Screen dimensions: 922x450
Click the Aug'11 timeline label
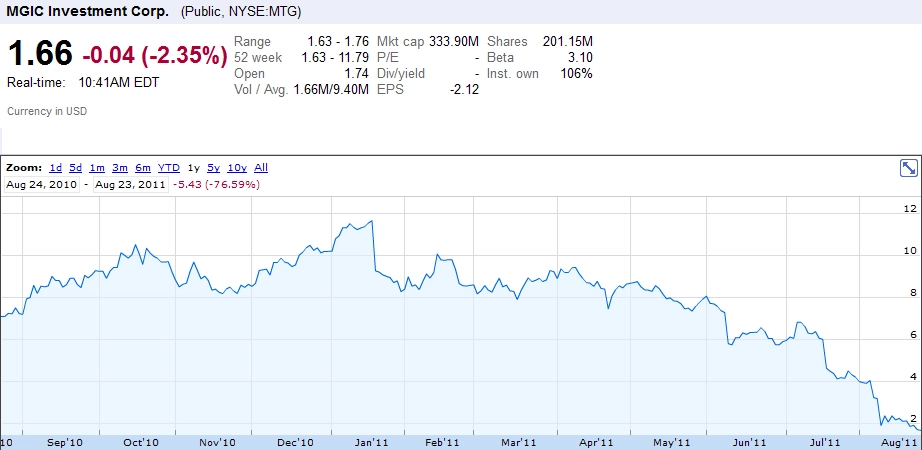(x=901, y=442)
